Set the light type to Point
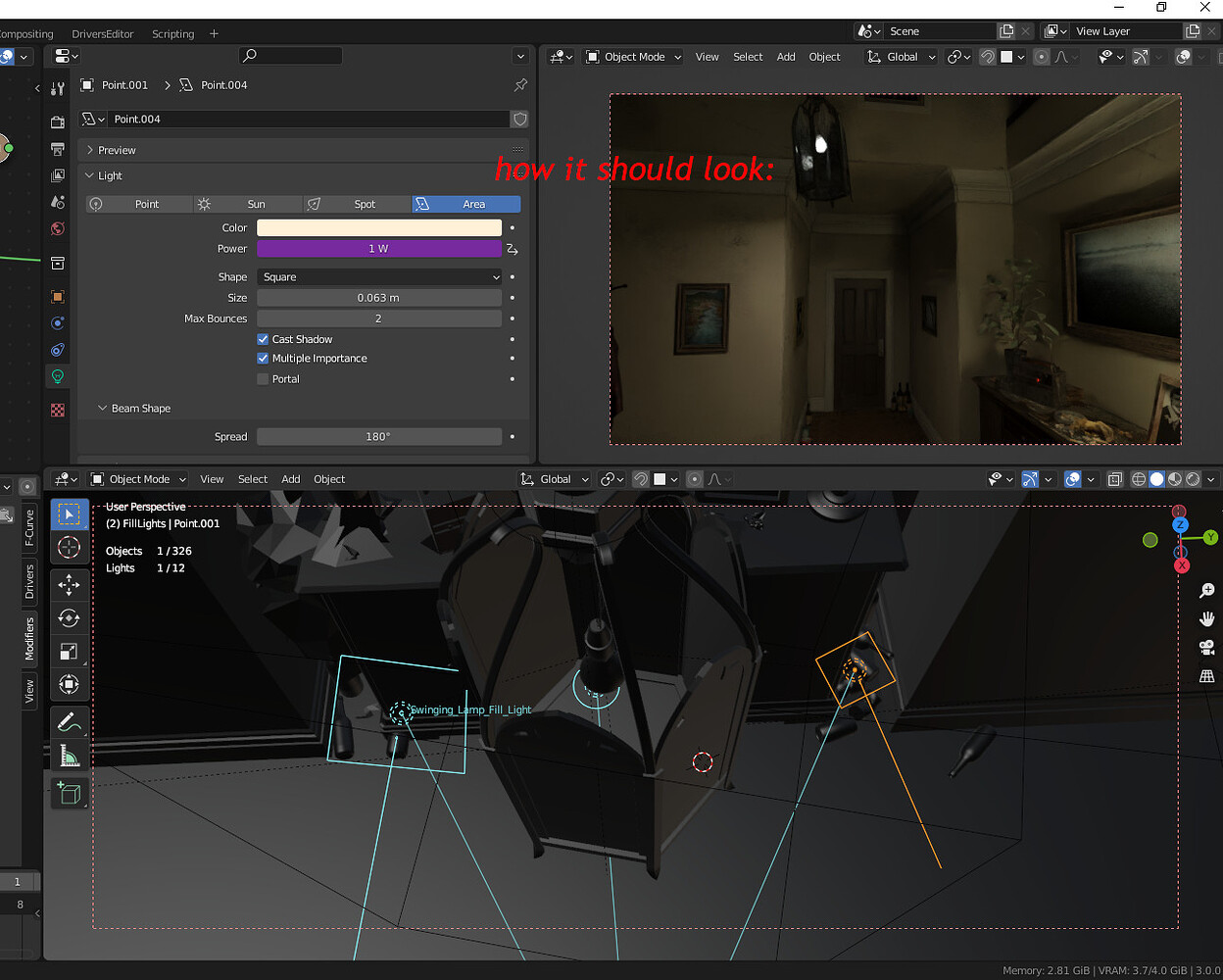1223x980 pixels. (x=138, y=204)
